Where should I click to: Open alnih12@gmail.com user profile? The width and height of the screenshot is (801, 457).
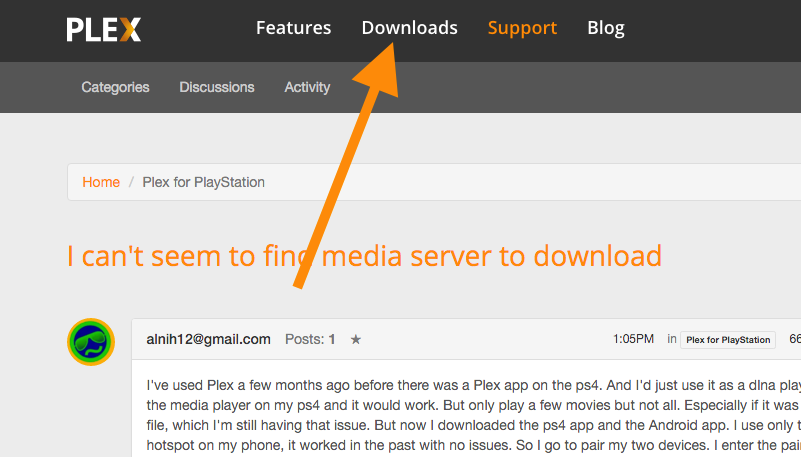(x=208, y=340)
